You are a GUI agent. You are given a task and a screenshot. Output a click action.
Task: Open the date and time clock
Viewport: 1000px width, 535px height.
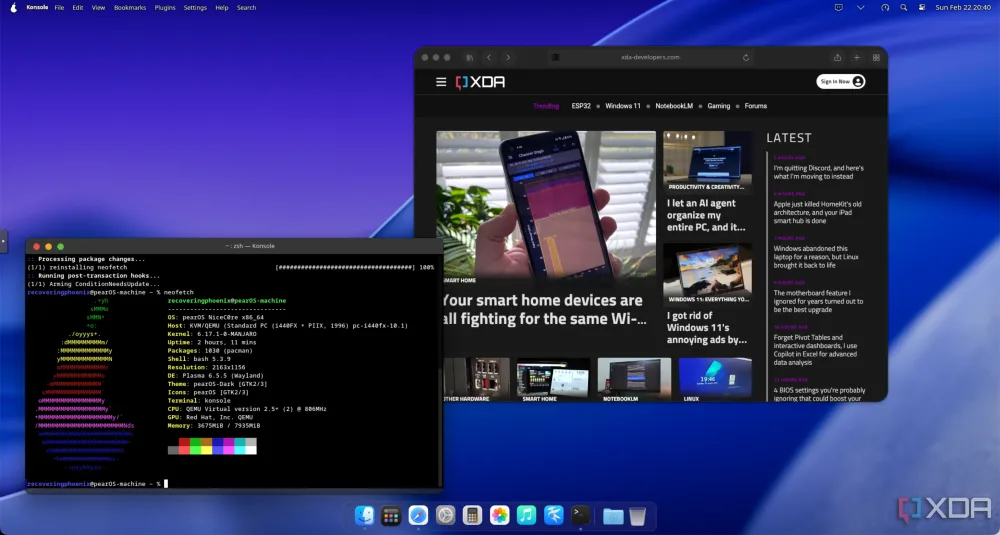click(x=963, y=8)
